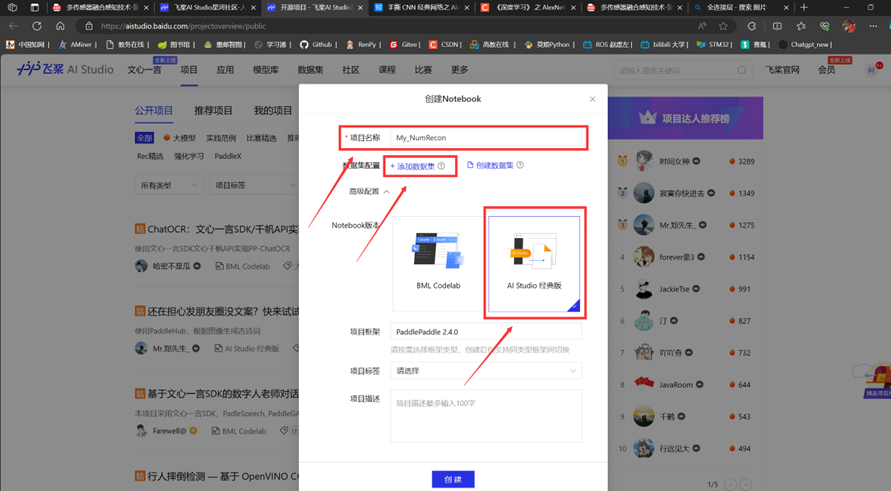
Task: Click the user avatar in the site header
Action: pyautogui.click(x=872, y=70)
